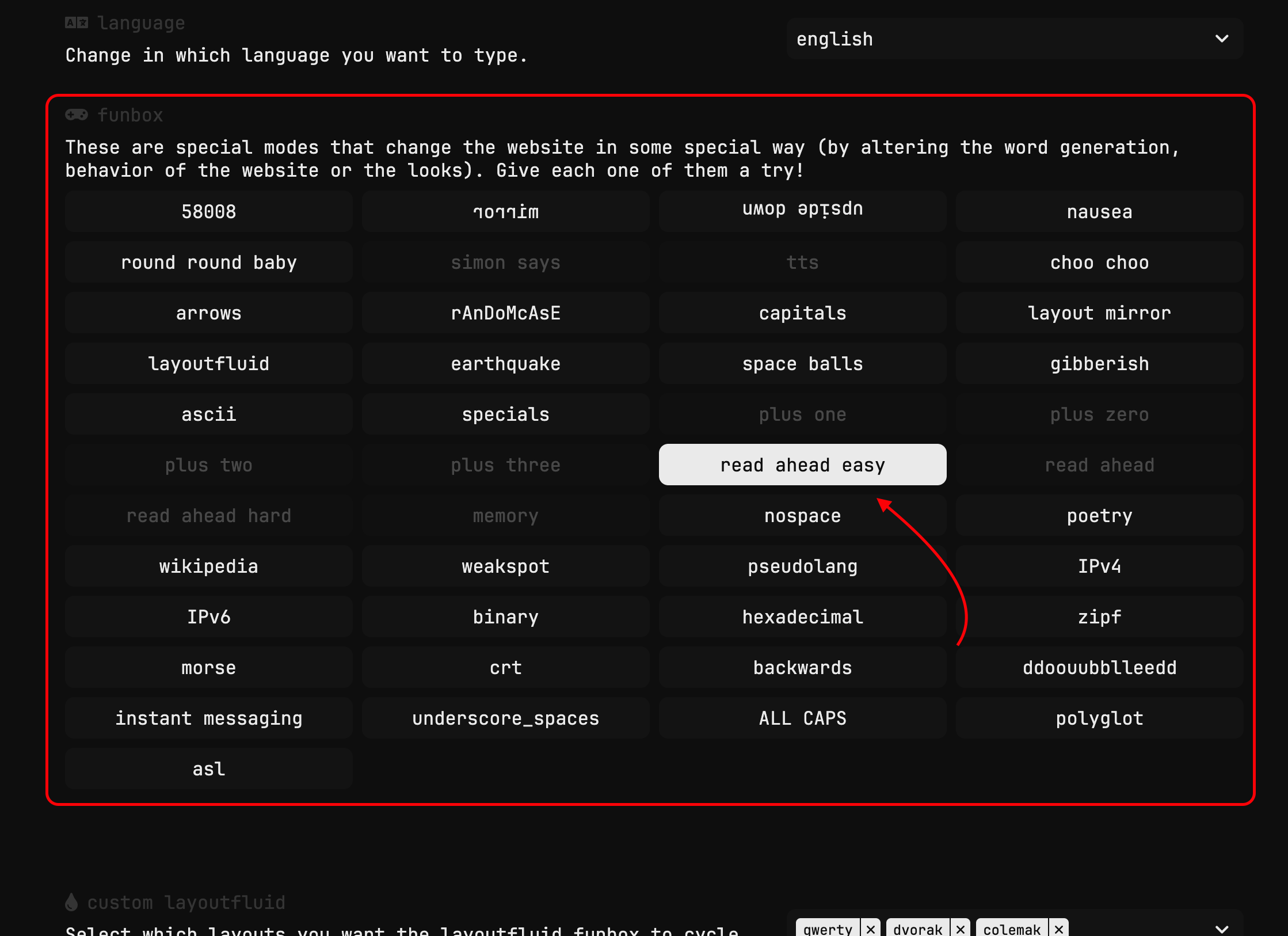Click the language dropdown chevron arrow
The height and width of the screenshot is (936, 1288).
pyautogui.click(x=1221, y=39)
